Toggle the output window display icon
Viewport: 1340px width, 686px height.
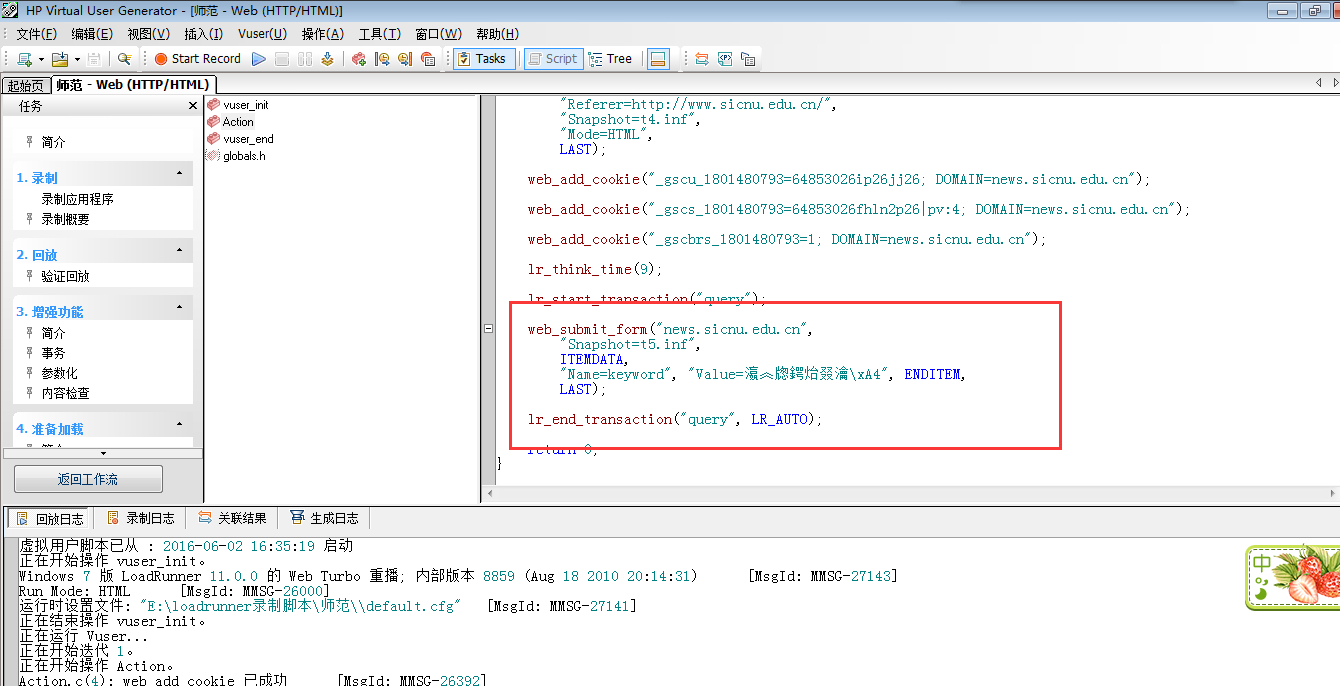tap(658, 59)
